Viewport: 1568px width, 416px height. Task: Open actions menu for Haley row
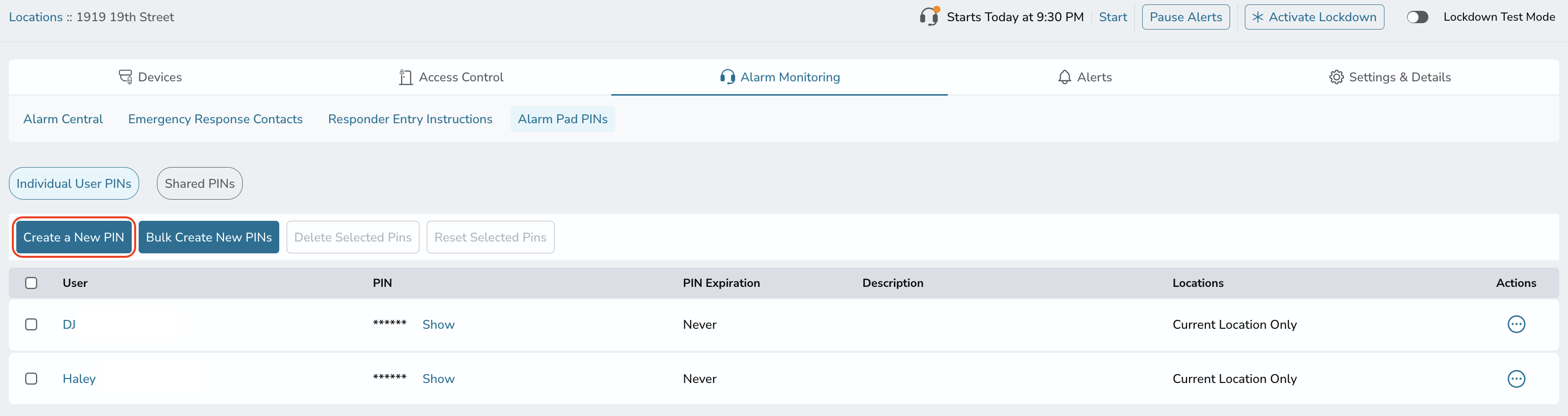1516,379
